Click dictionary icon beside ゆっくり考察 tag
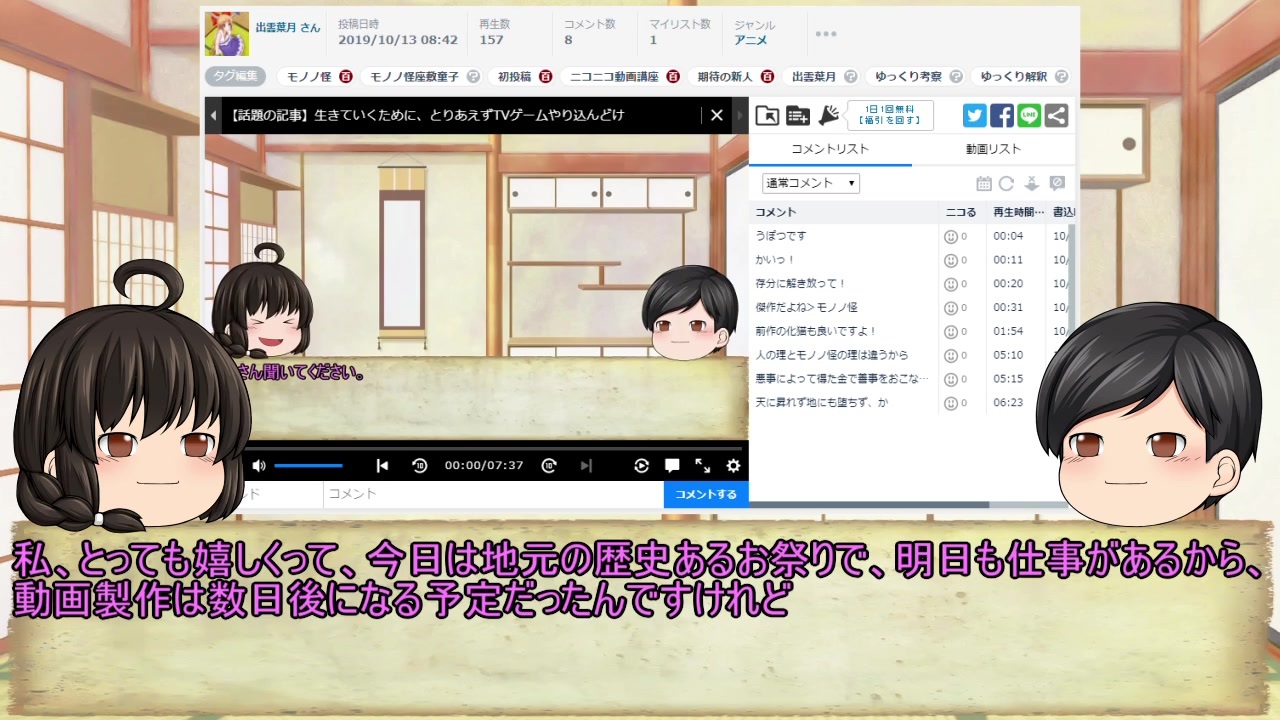Viewport: 1280px width, 720px height. click(956, 76)
